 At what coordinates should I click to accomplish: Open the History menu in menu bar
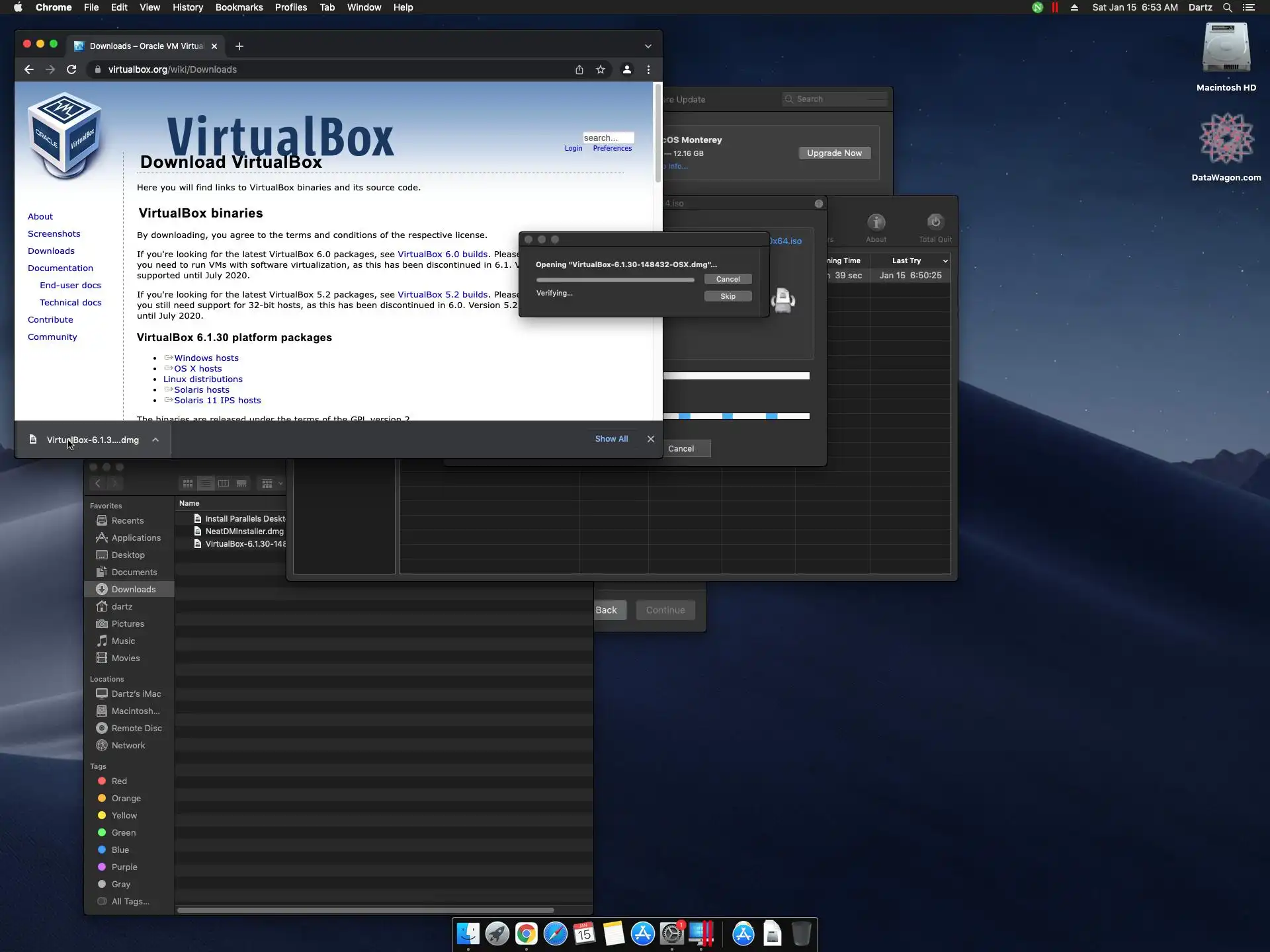[188, 7]
